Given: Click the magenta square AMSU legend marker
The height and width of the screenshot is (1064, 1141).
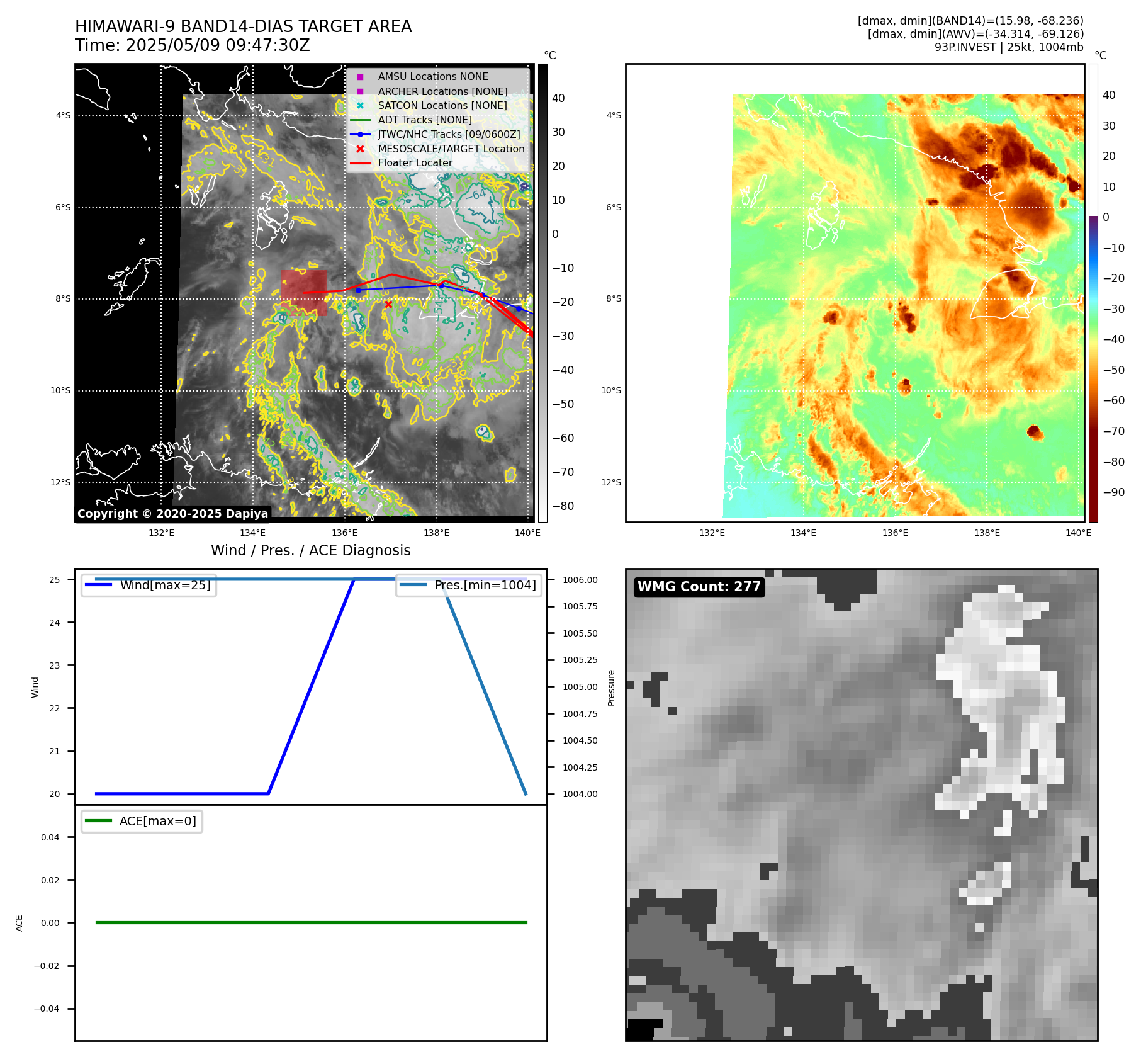Looking at the screenshot, I should [360, 77].
